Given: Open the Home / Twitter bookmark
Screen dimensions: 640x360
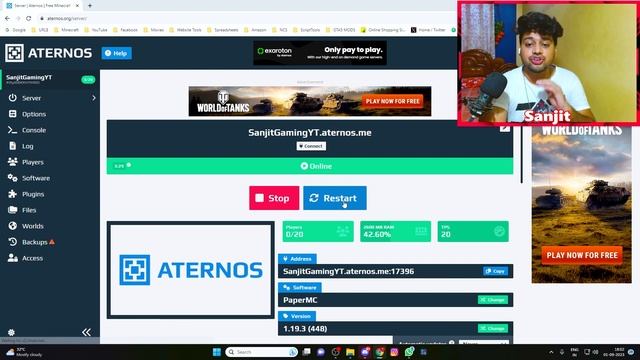Looking at the screenshot, I should pyautogui.click(x=428, y=30).
